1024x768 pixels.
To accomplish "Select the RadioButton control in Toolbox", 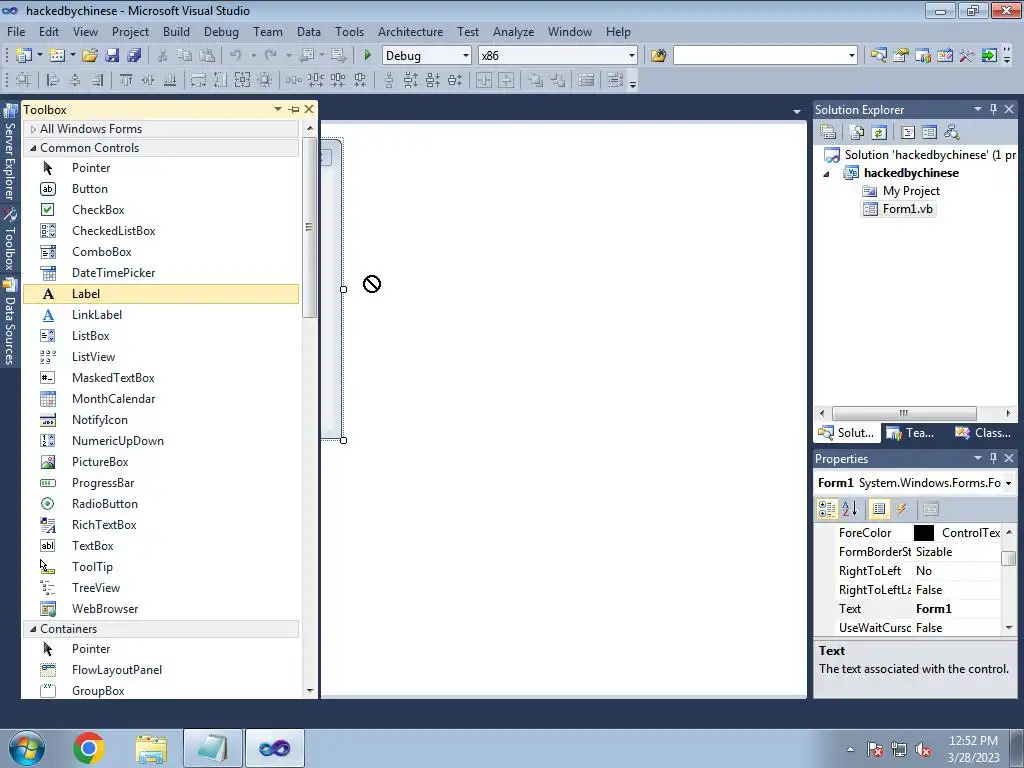I will [x=161, y=504].
